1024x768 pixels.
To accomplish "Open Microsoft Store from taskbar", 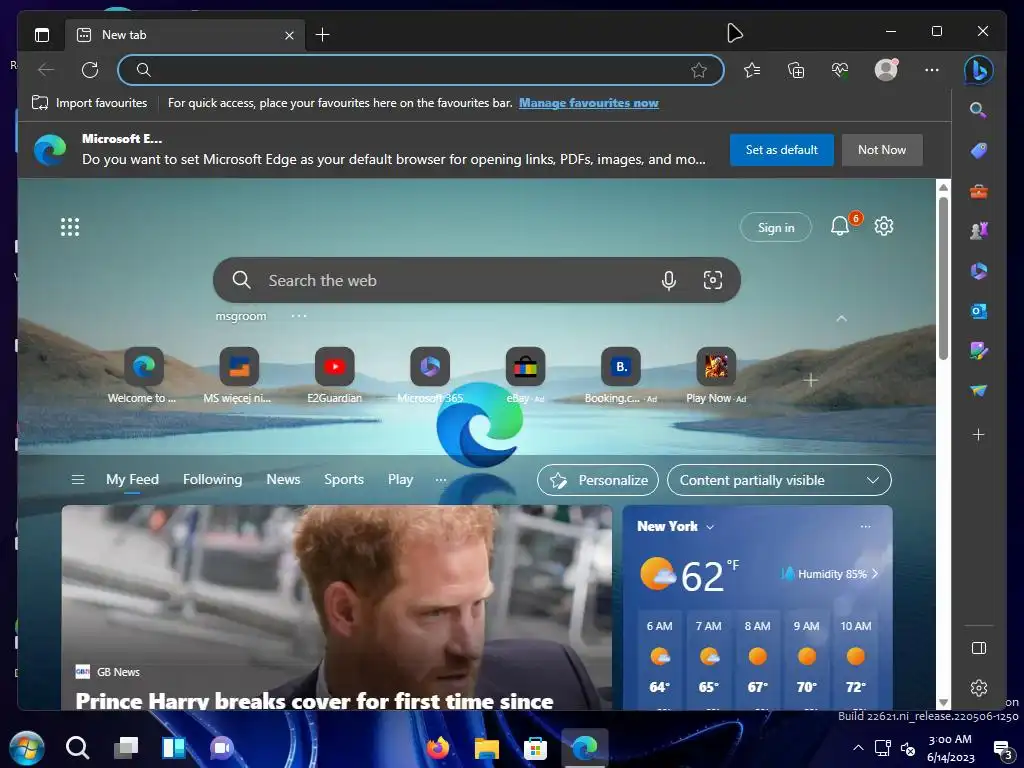I will pyautogui.click(x=535, y=748).
